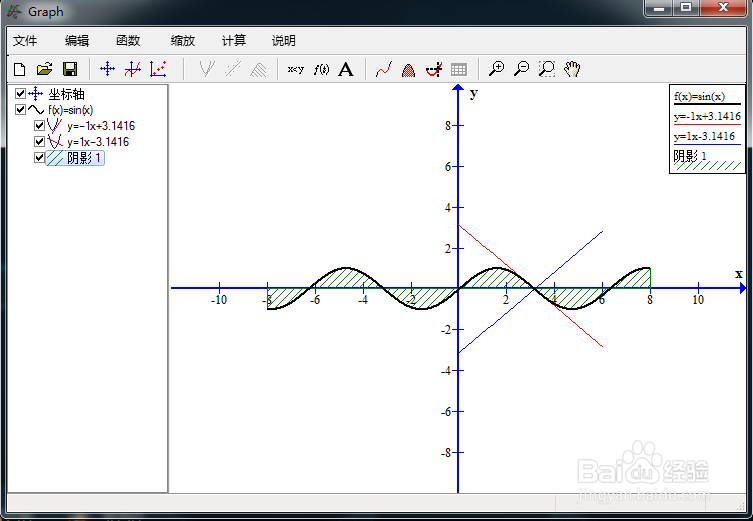Insert relation x<y icon
The width and height of the screenshot is (753, 521).
tap(295, 70)
